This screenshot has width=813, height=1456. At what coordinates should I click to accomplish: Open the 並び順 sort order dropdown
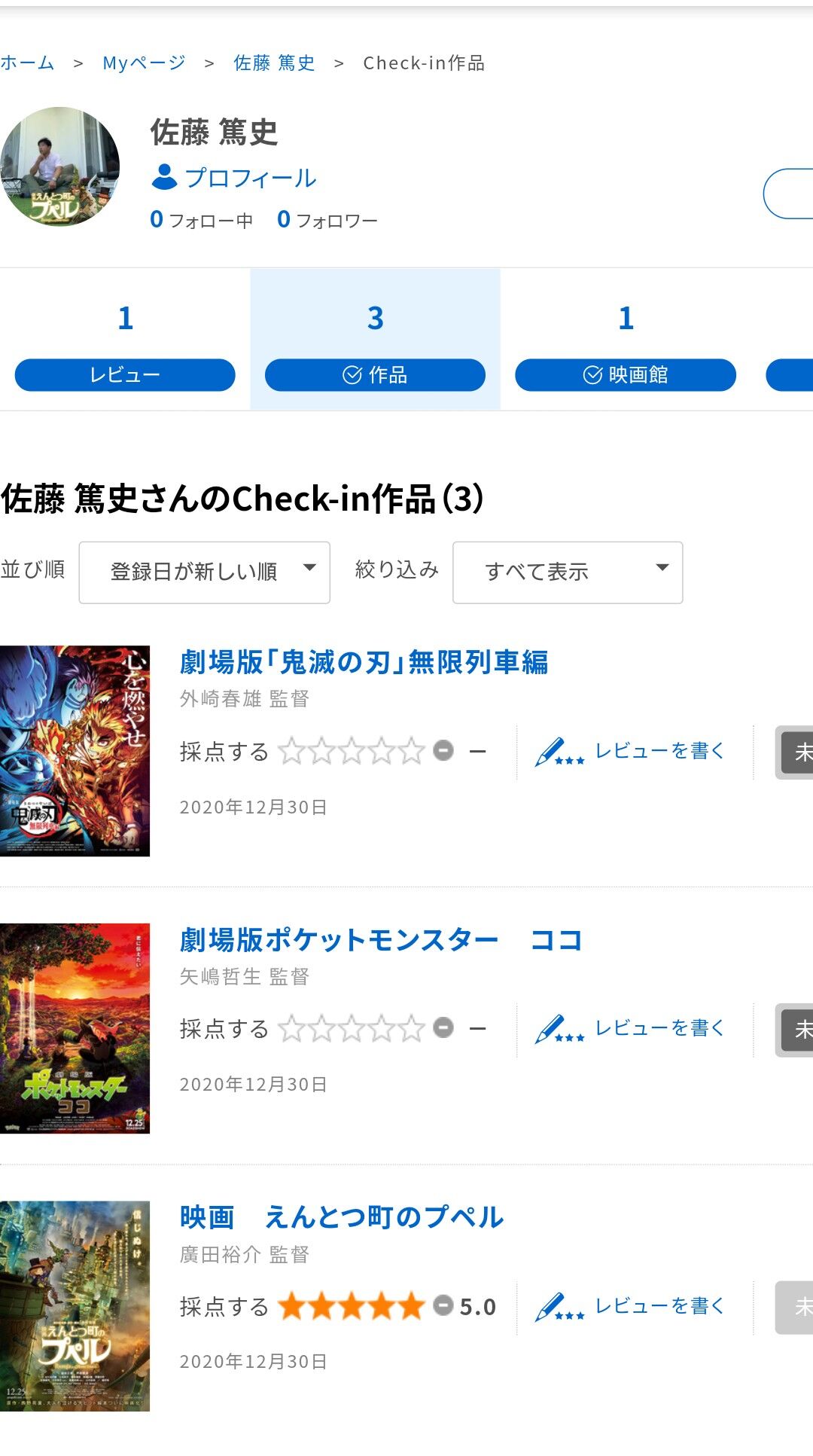pos(204,572)
